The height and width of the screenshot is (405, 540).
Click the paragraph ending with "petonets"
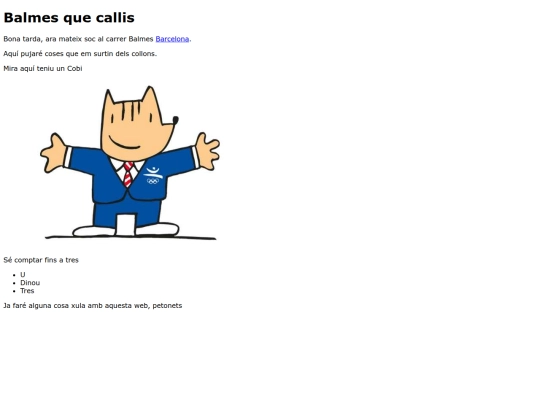coord(93,305)
